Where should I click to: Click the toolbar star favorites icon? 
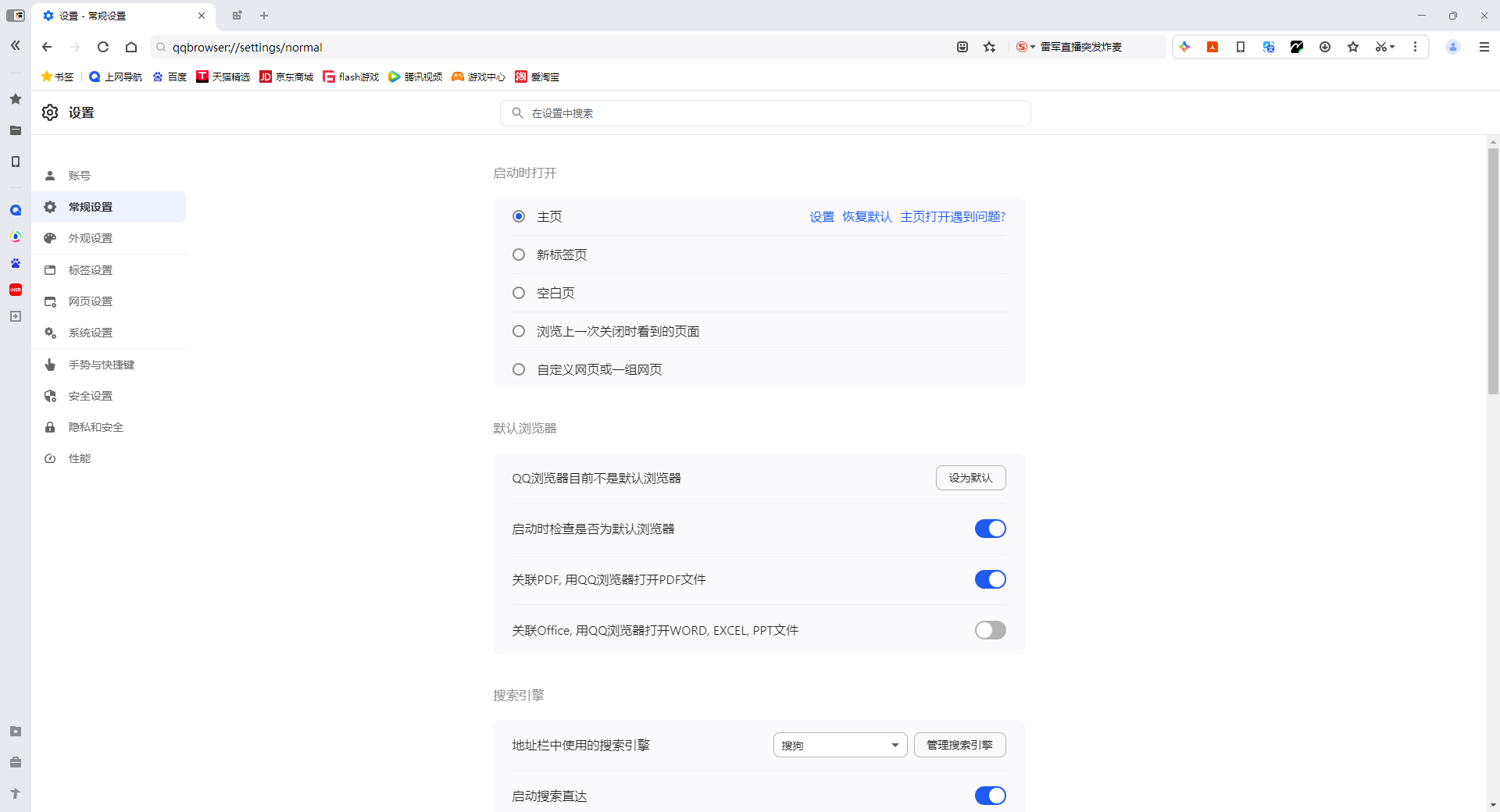(x=1353, y=47)
